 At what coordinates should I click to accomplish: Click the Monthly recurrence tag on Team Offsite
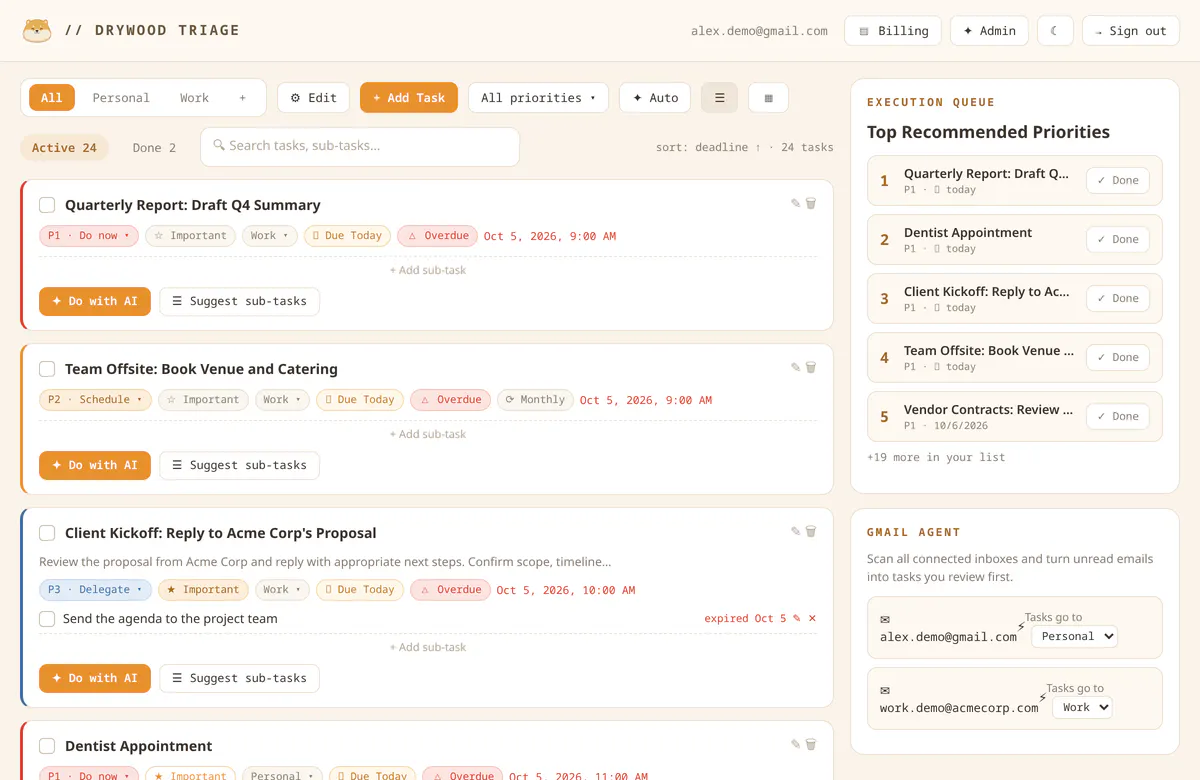(535, 400)
